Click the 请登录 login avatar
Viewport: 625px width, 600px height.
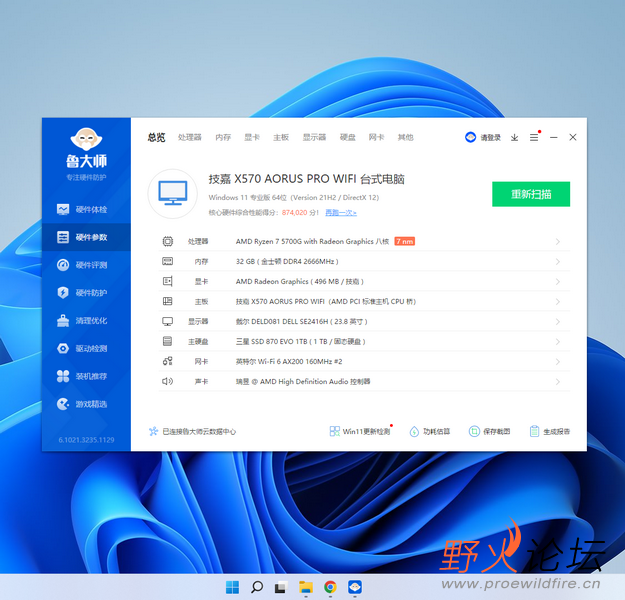(x=470, y=138)
